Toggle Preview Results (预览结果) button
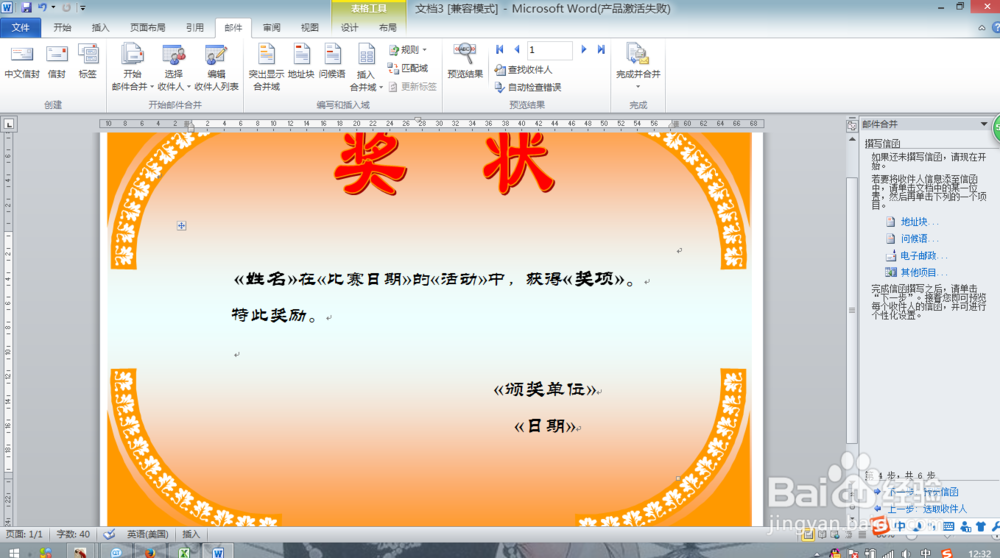The width and height of the screenshot is (1000, 558). (465, 62)
